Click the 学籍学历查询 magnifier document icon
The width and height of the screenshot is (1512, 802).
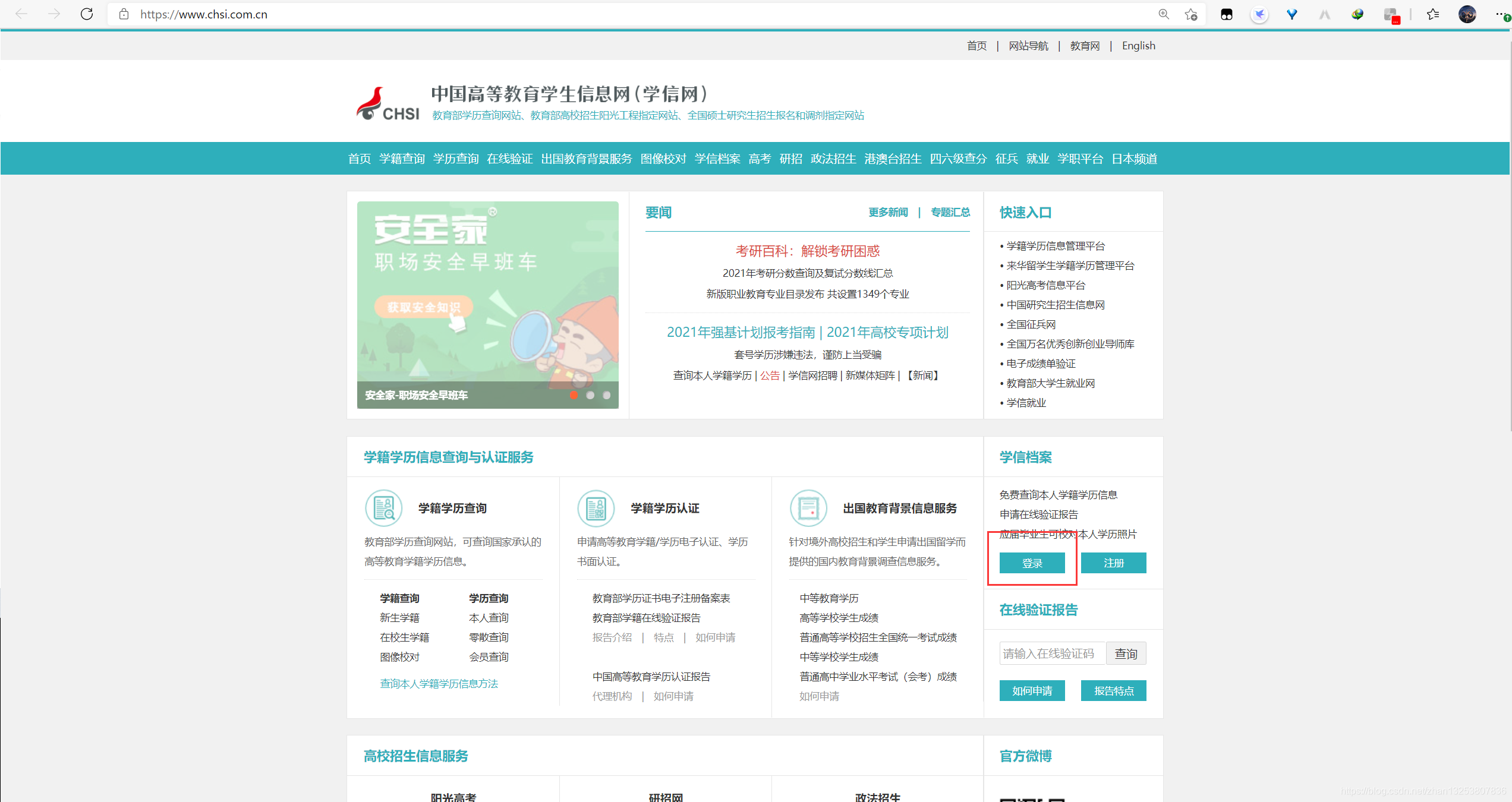coord(383,508)
